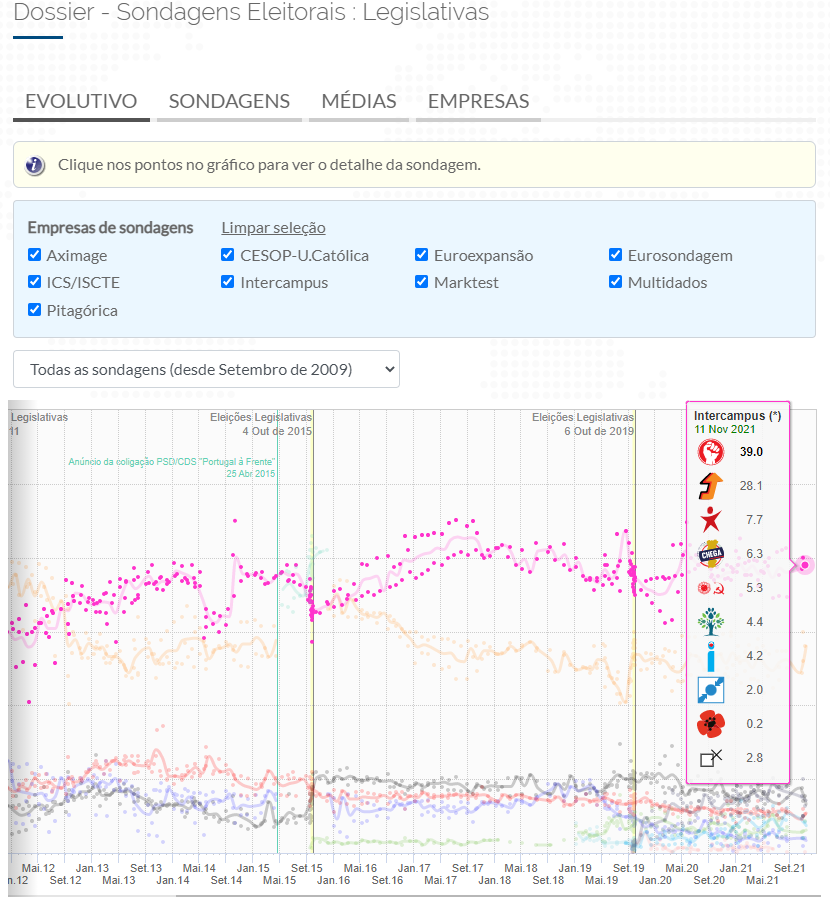Click the Livre red poppy icon

click(x=710, y=724)
